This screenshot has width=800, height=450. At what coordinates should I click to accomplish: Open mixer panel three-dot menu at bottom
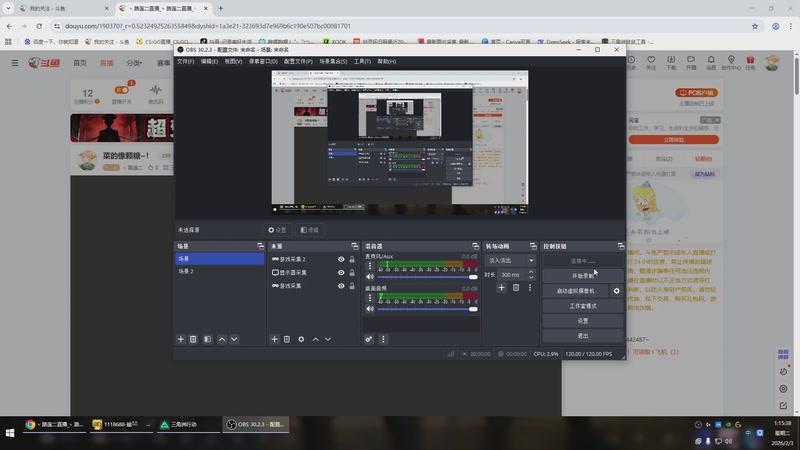click(x=383, y=339)
